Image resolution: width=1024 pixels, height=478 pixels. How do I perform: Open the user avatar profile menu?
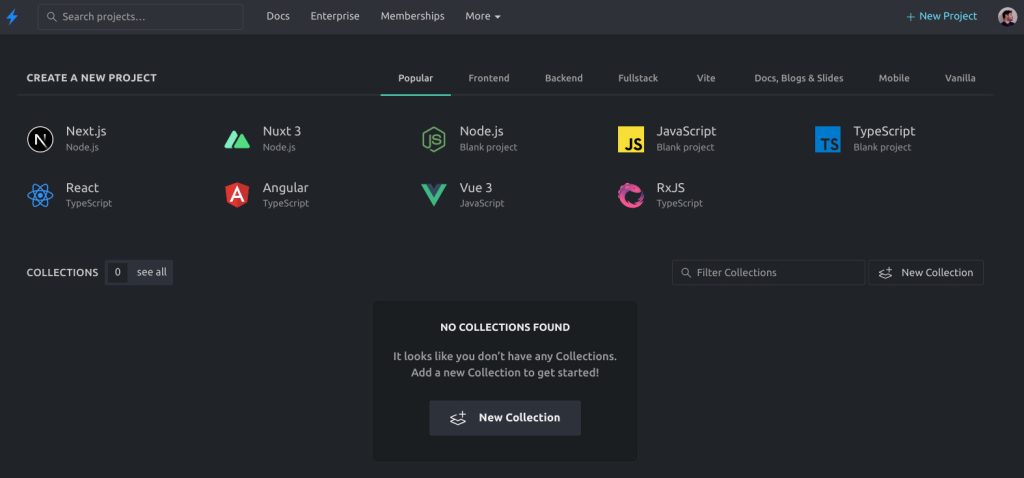[x=1007, y=17]
